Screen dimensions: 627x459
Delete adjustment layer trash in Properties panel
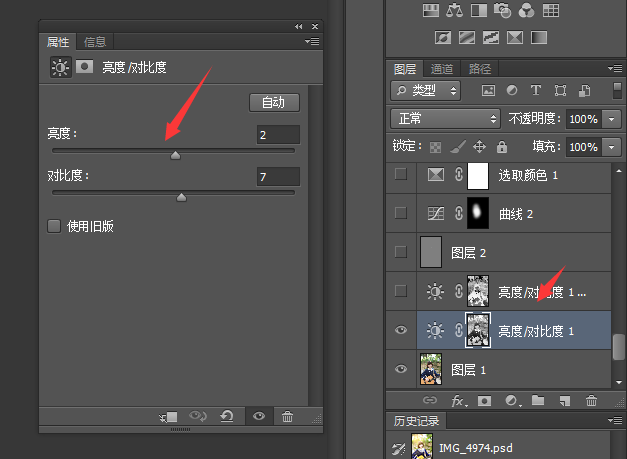click(x=287, y=417)
